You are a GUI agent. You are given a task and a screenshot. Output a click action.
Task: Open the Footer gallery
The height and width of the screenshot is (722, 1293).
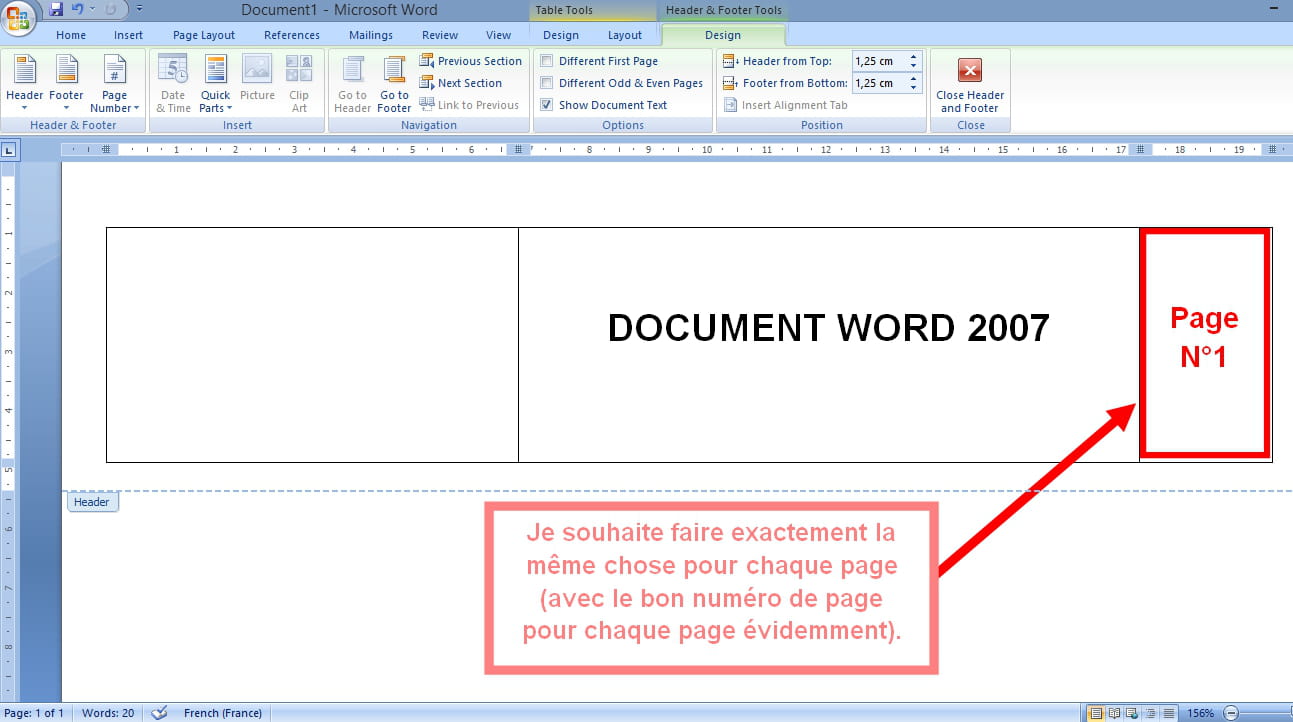click(67, 84)
